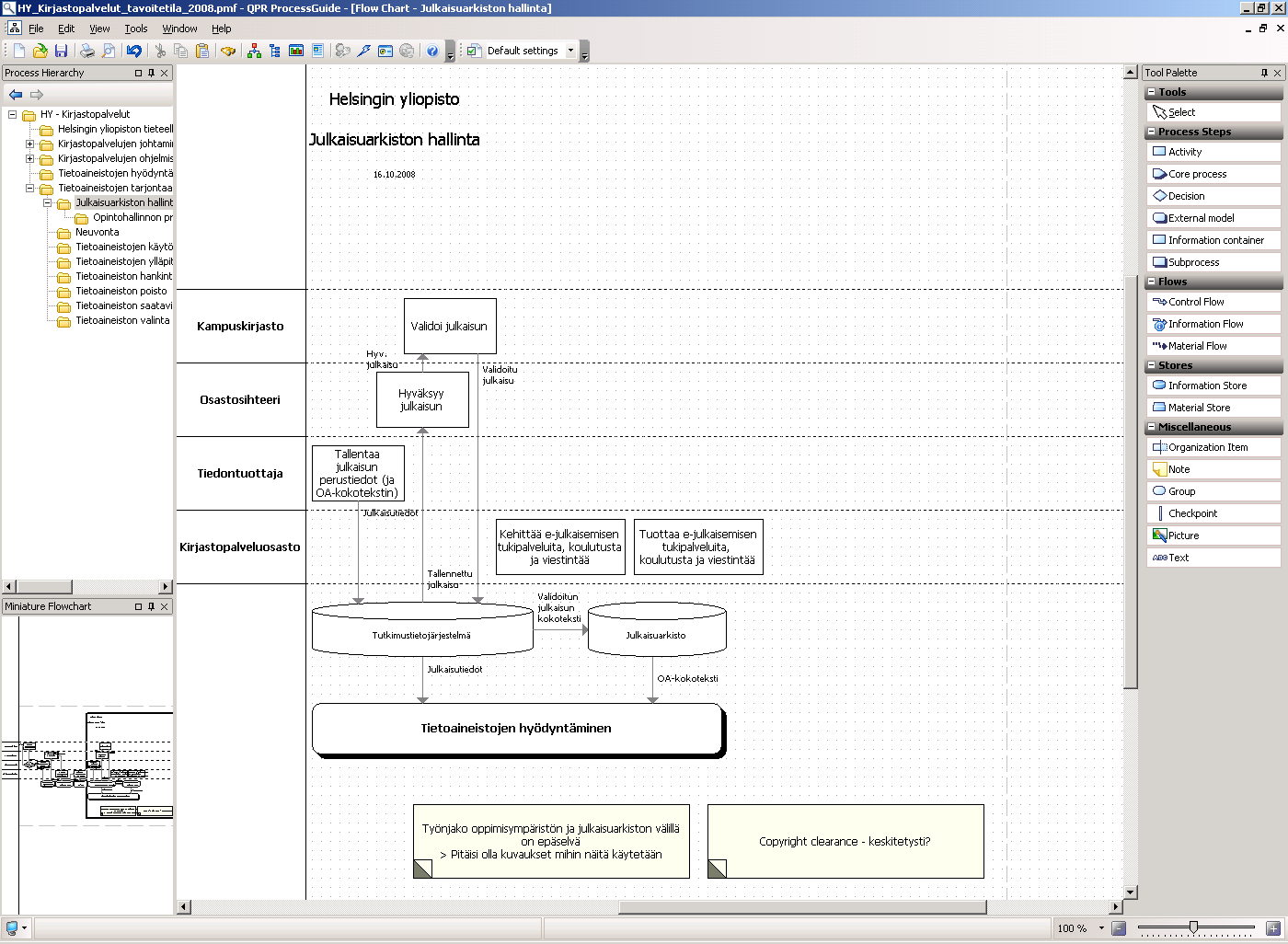Pick the Information Flow tool

tap(1213, 324)
